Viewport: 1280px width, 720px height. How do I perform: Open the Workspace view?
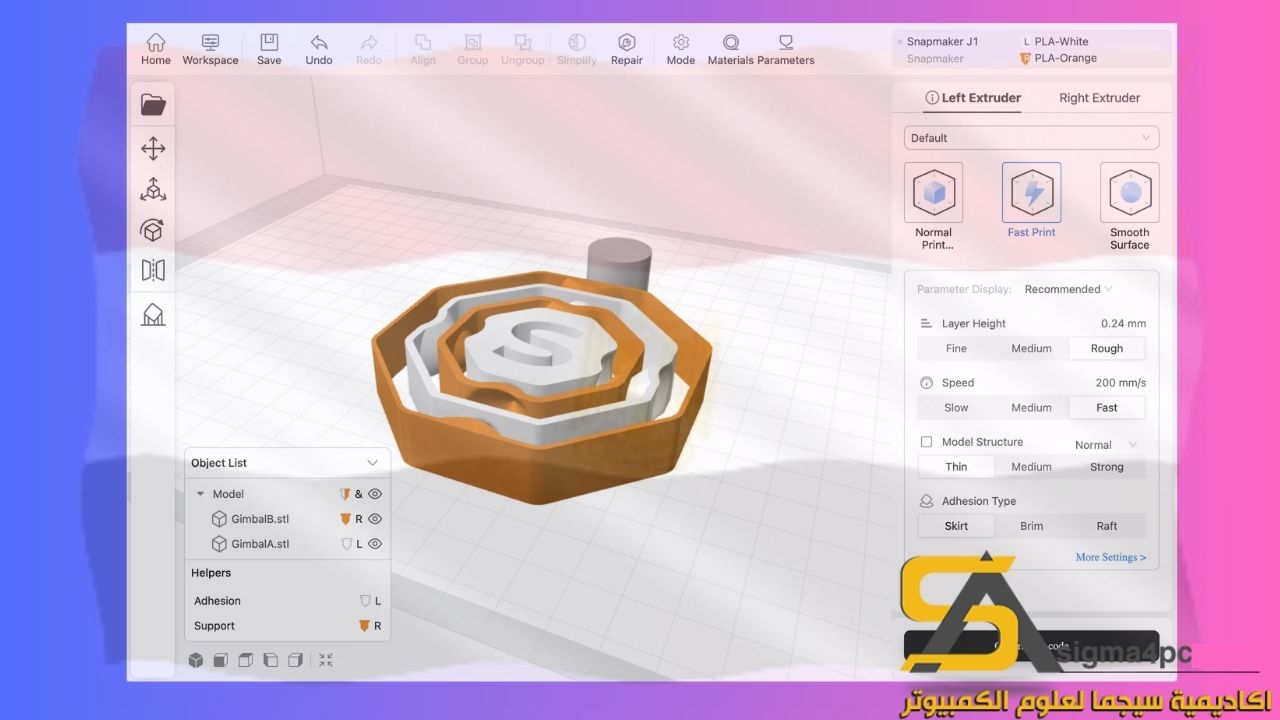point(210,49)
